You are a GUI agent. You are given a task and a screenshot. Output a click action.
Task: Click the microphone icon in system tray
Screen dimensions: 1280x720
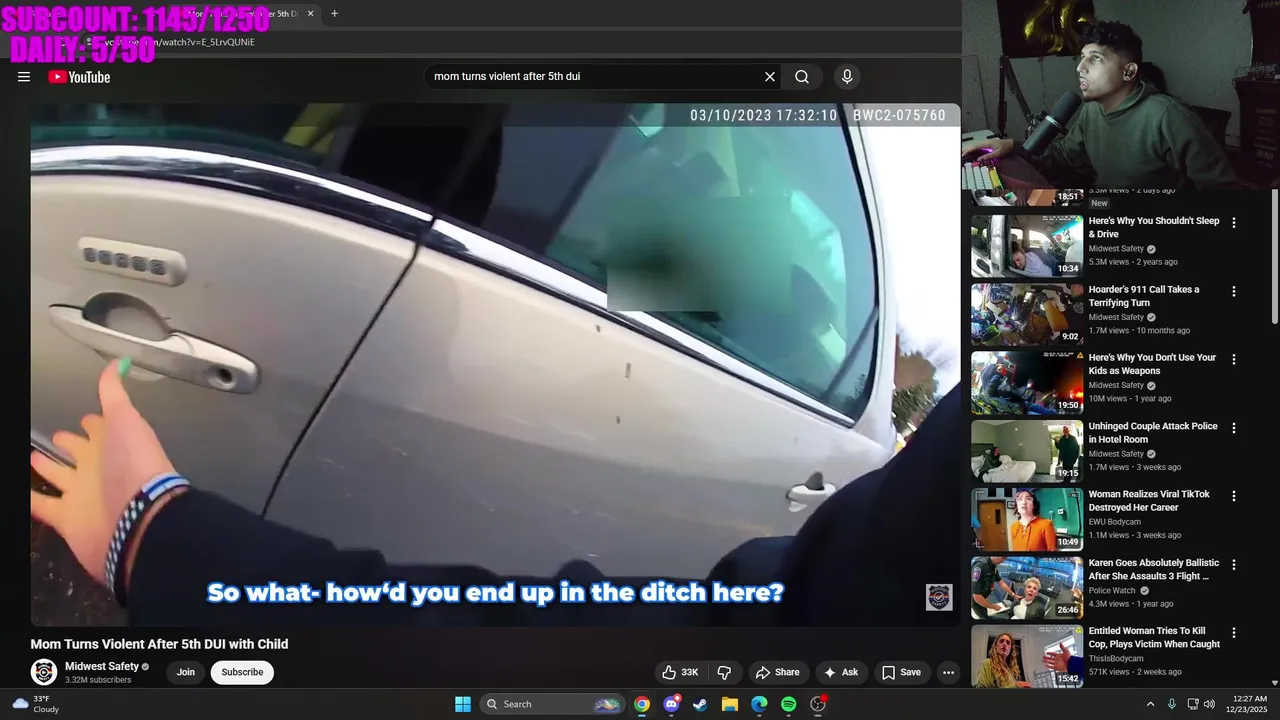[1172, 704]
